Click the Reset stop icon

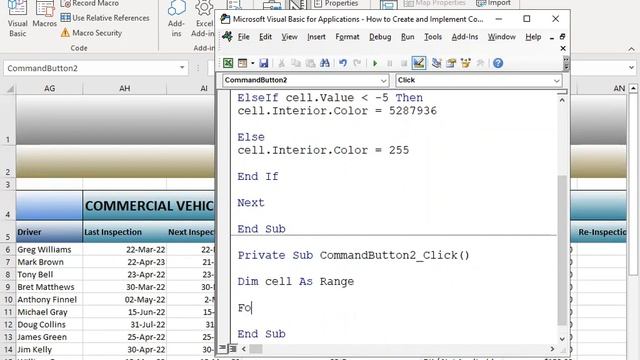pos(404,63)
